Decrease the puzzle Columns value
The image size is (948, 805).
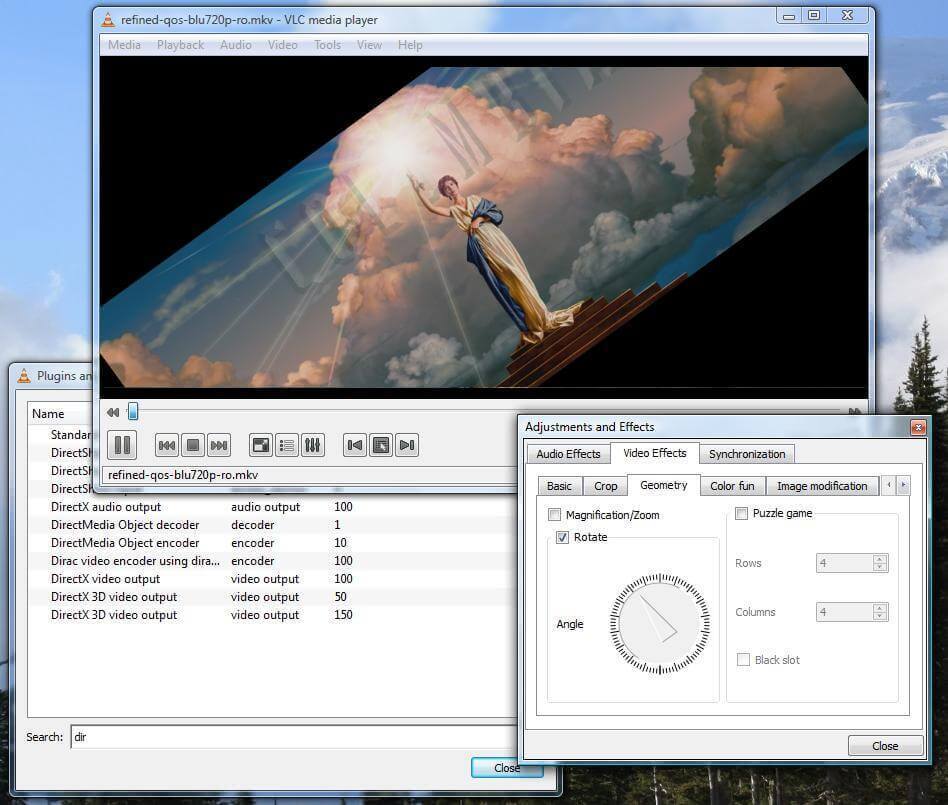[880, 616]
